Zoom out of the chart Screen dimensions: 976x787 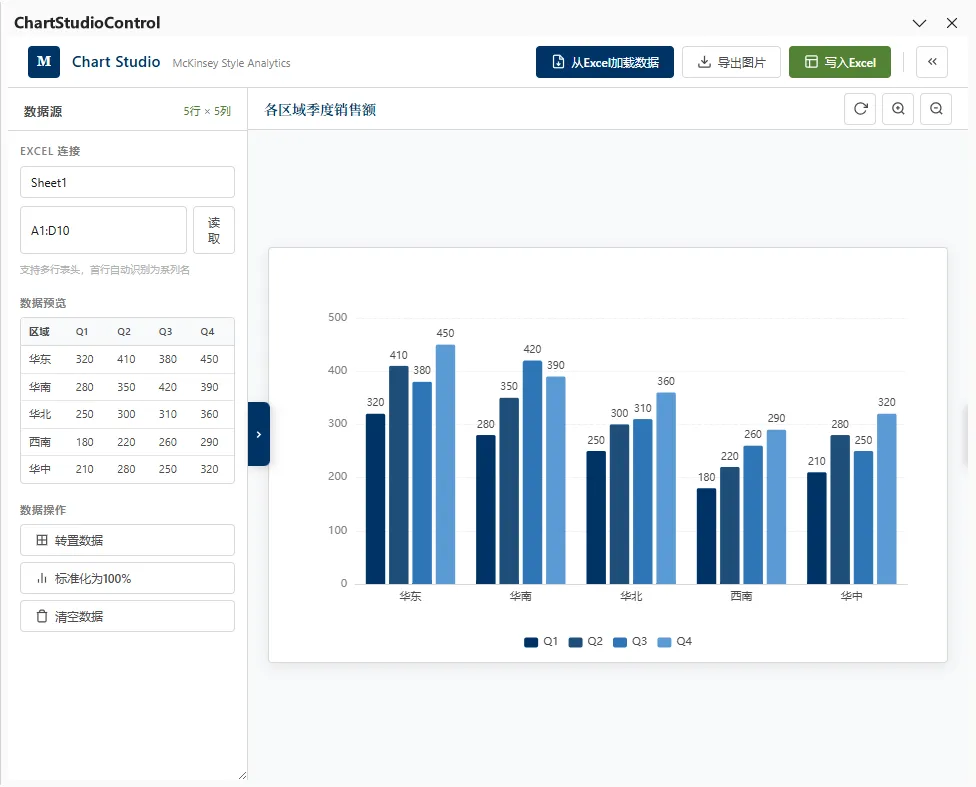click(x=936, y=109)
